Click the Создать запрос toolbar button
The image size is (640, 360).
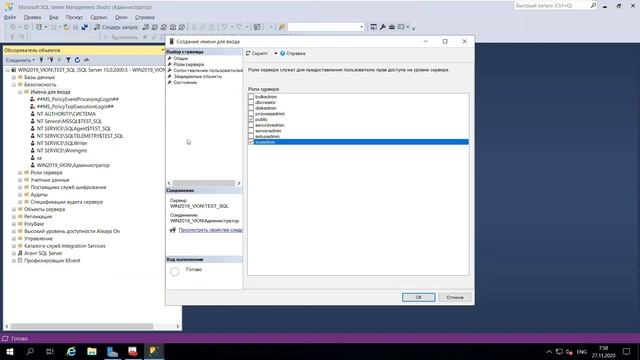[116, 27]
